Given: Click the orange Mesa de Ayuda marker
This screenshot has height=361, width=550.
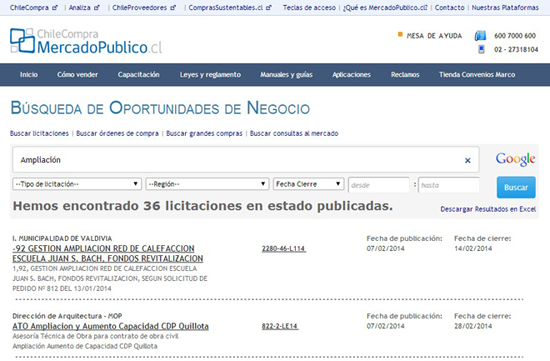Looking at the screenshot, I should [x=400, y=34].
